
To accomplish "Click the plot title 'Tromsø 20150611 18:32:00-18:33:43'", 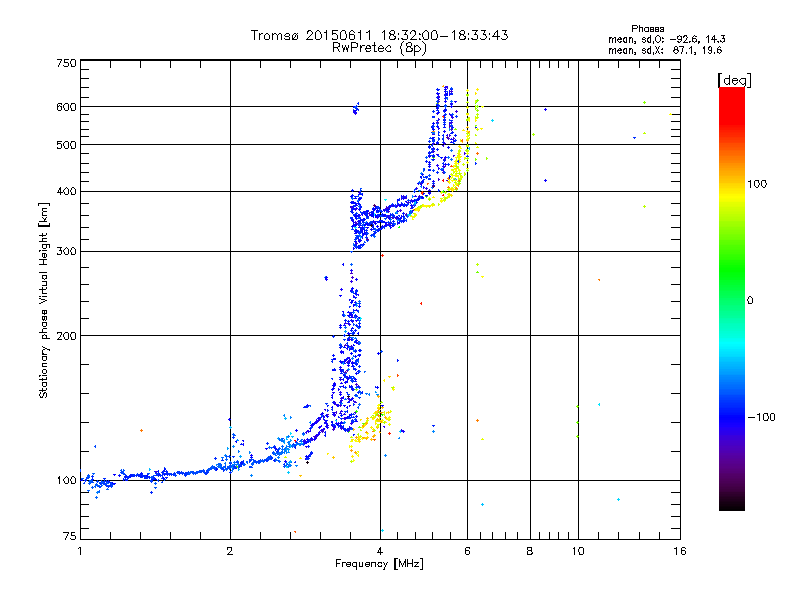I will coord(379,35).
